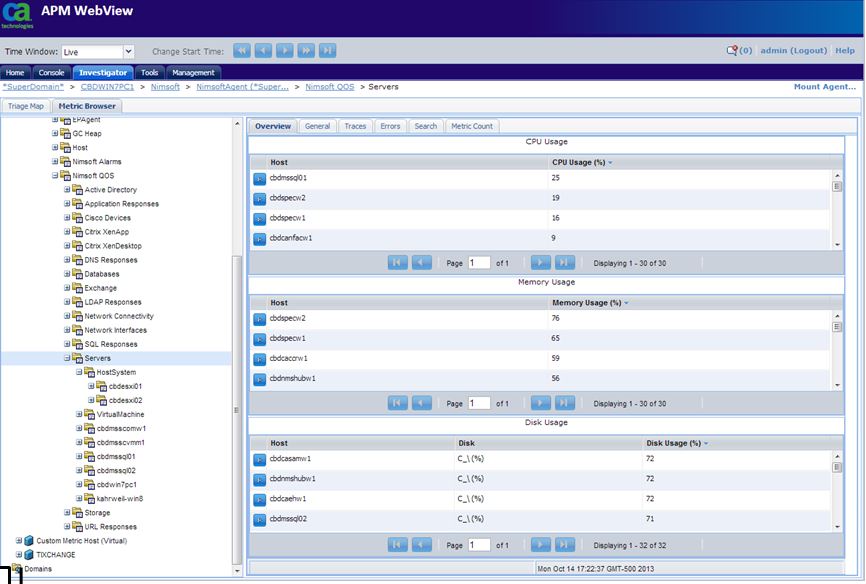Go to first page of CPU Usage table

398,262
